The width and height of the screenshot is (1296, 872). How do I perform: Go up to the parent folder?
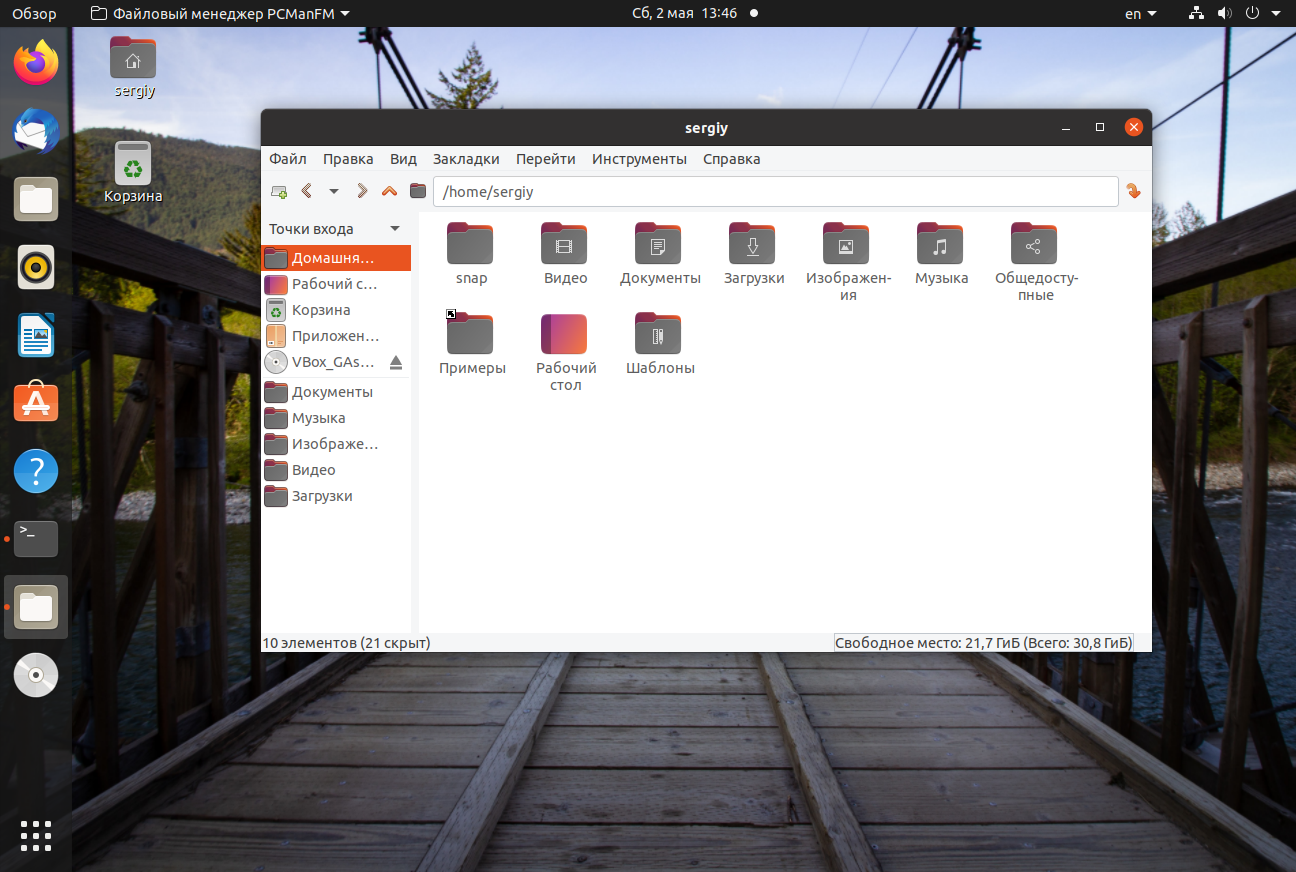389,191
